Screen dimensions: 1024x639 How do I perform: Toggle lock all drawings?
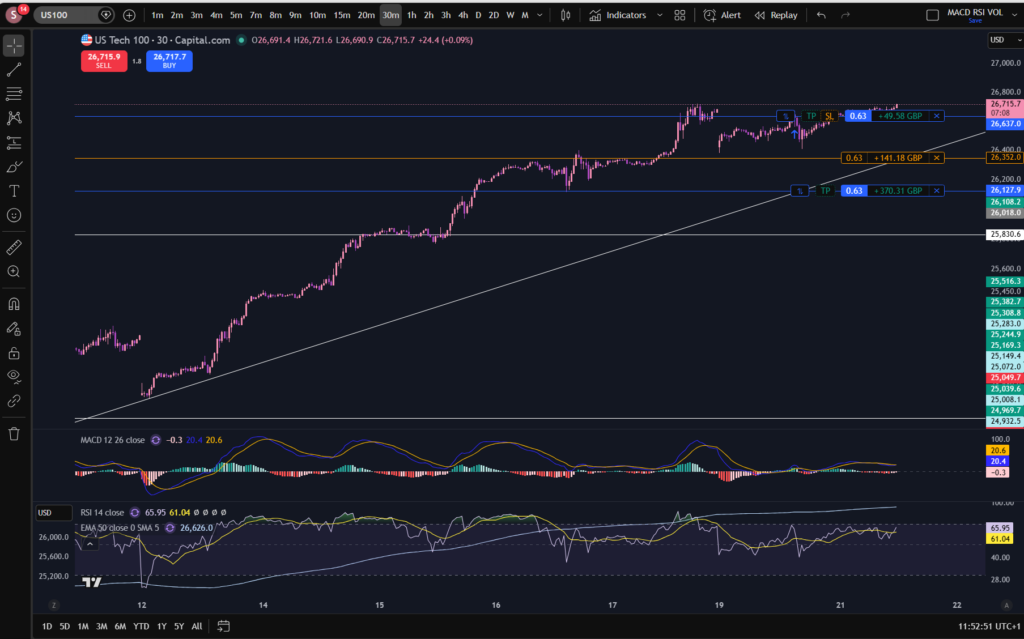(x=14, y=353)
